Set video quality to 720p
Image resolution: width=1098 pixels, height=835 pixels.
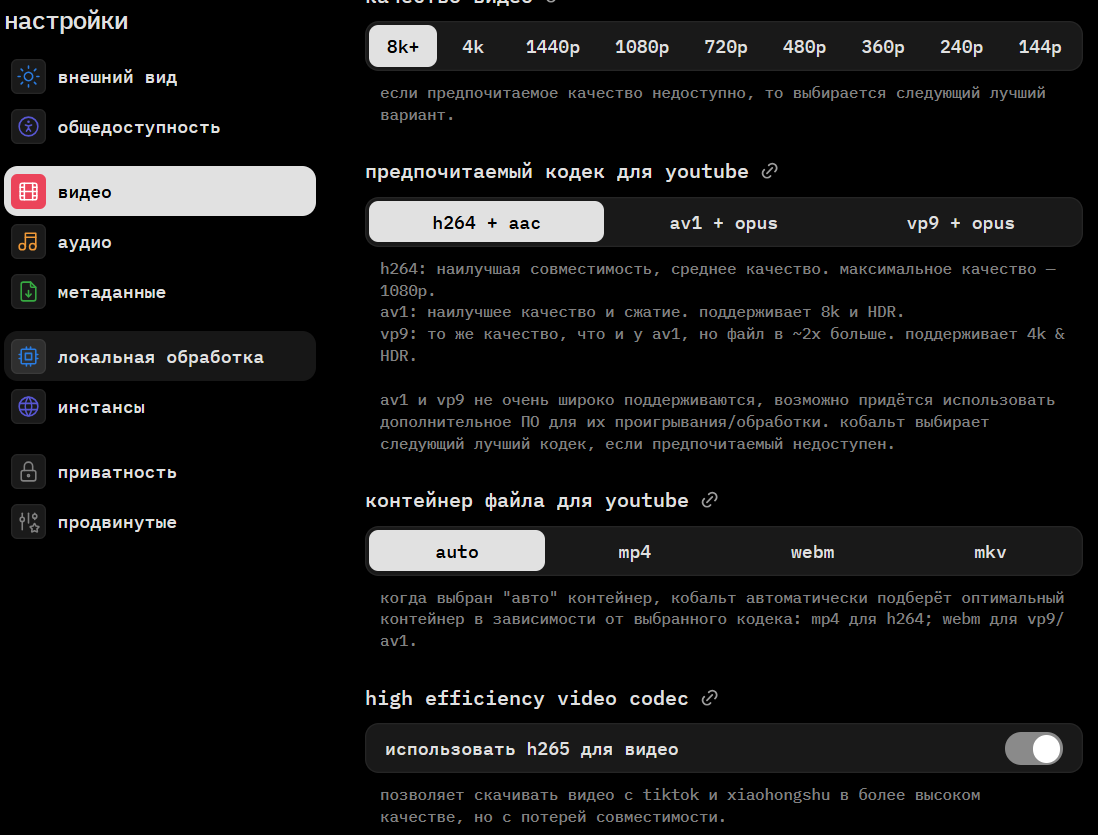point(725,46)
